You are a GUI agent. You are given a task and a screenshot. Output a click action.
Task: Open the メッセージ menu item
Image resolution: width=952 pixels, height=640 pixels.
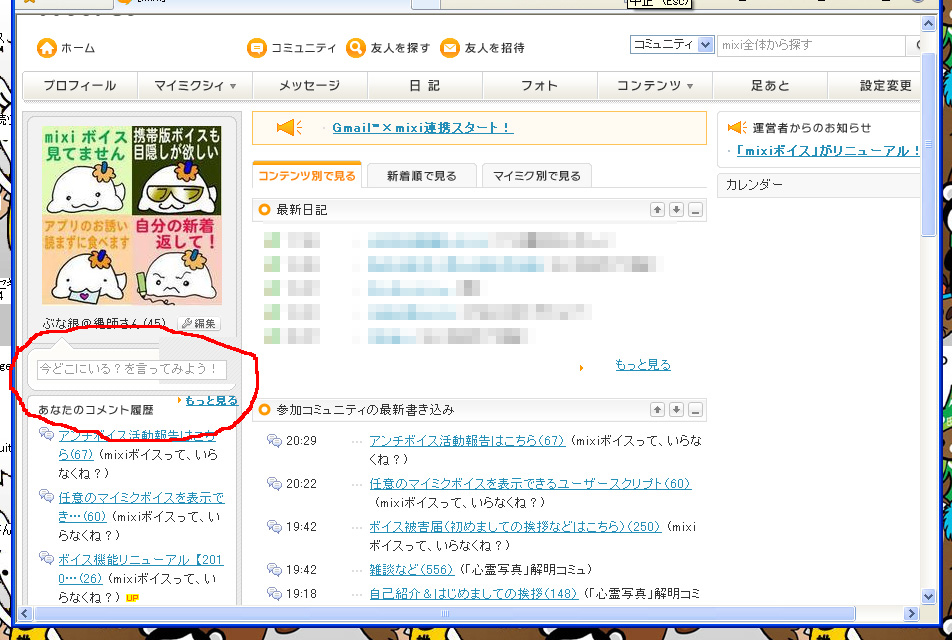coord(310,86)
